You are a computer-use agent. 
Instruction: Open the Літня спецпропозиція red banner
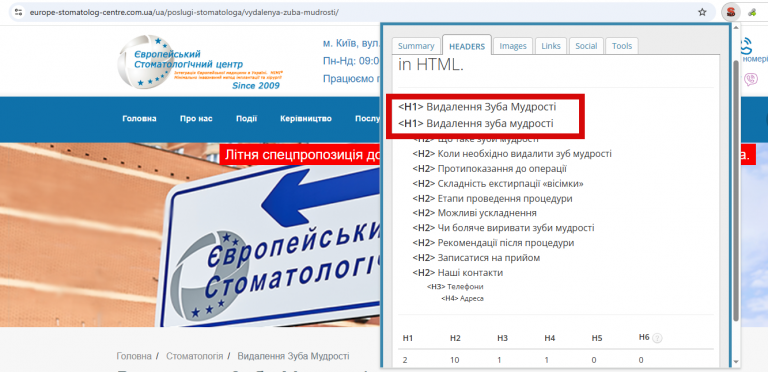click(x=300, y=155)
